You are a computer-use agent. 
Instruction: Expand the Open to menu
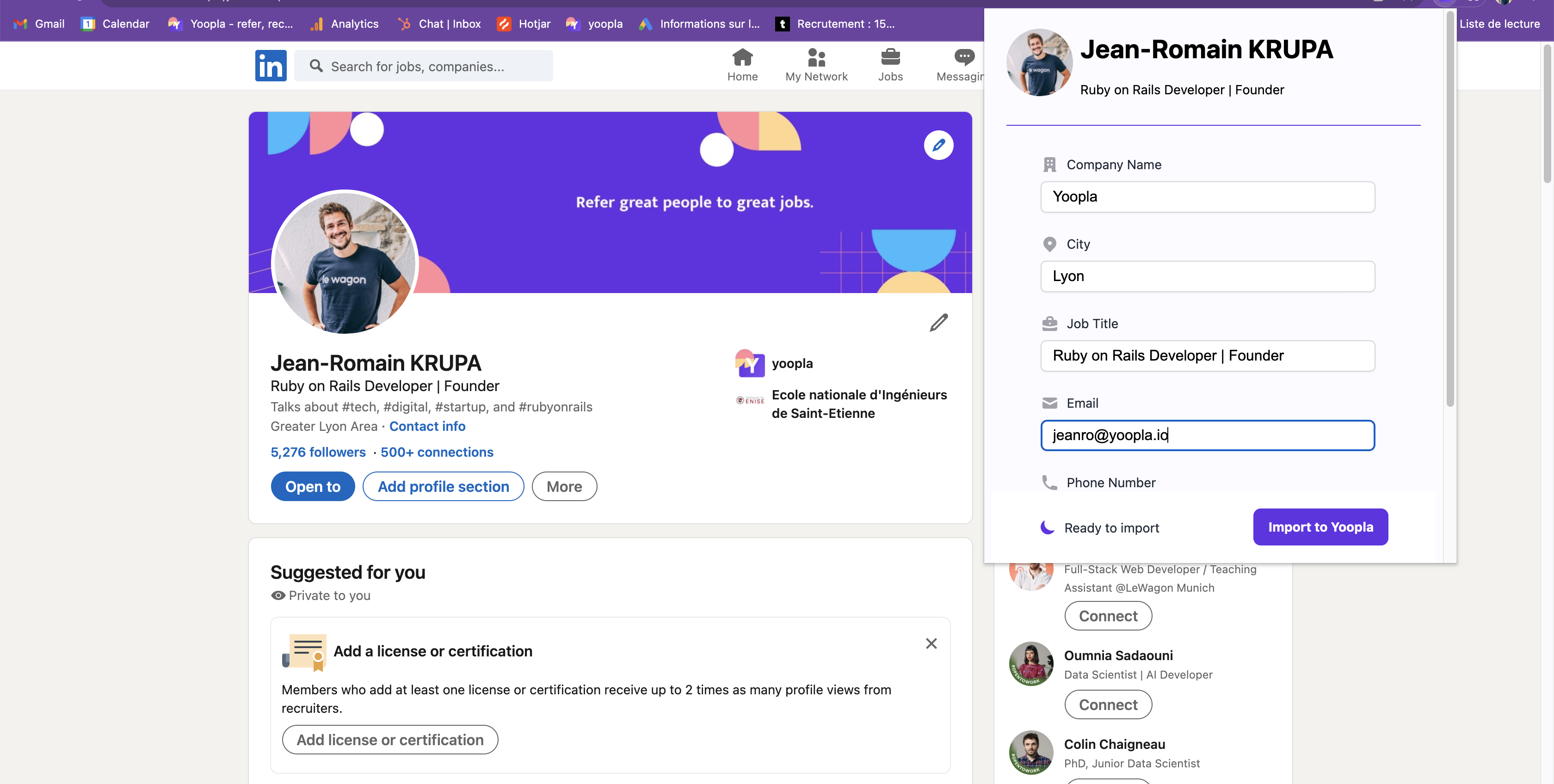click(x=313, y=486)
